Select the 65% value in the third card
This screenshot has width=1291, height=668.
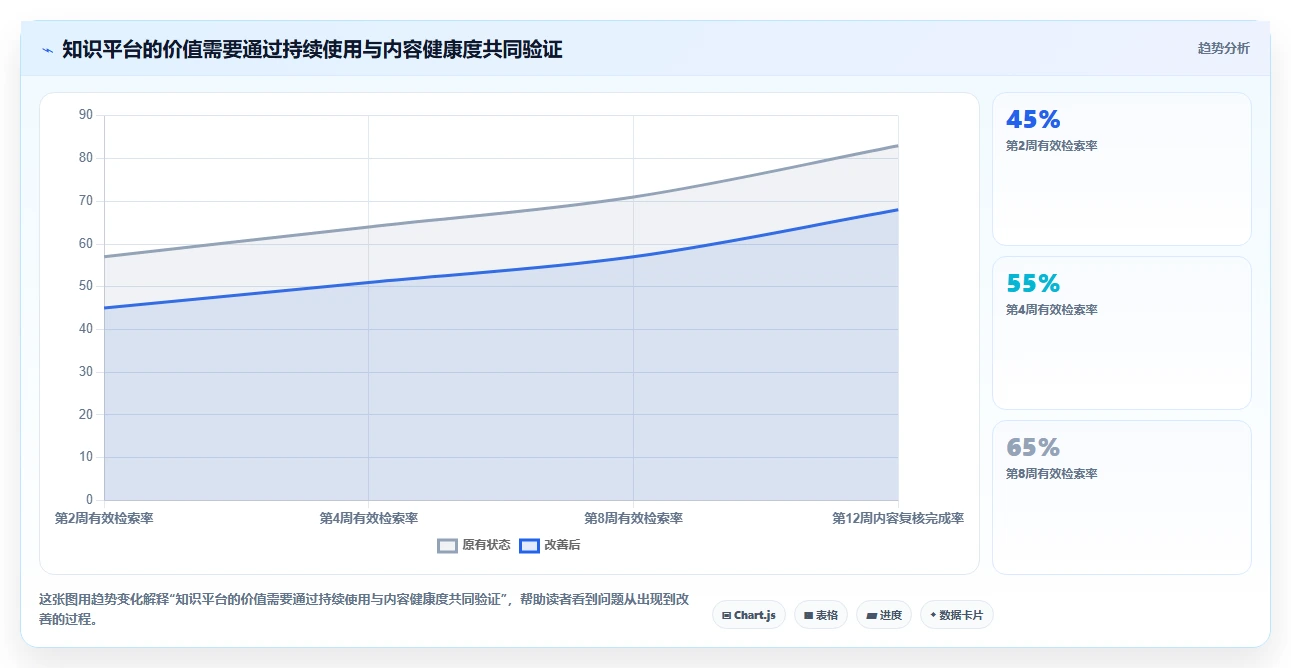coord(1033,447)
